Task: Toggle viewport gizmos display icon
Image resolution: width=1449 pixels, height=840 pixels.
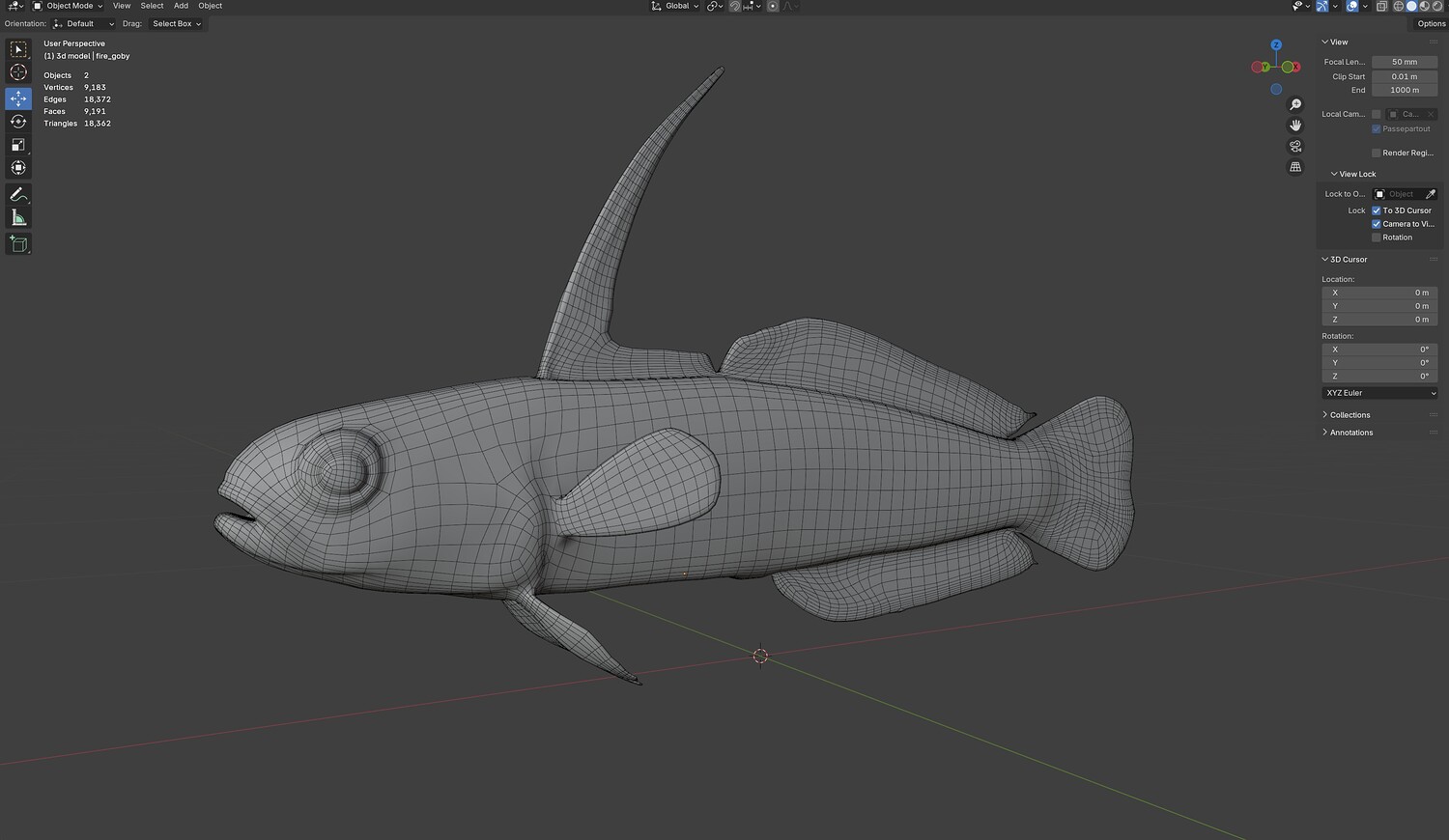Action: point(1323,6)
